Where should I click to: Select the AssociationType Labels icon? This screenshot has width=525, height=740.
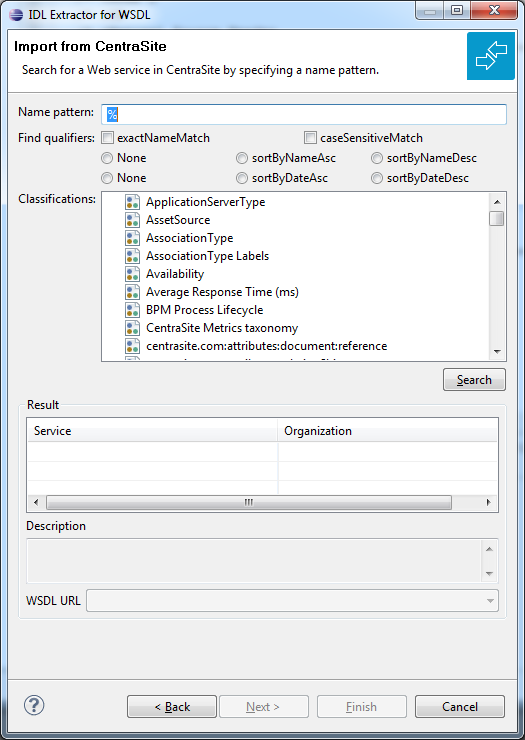coord(132,256)
